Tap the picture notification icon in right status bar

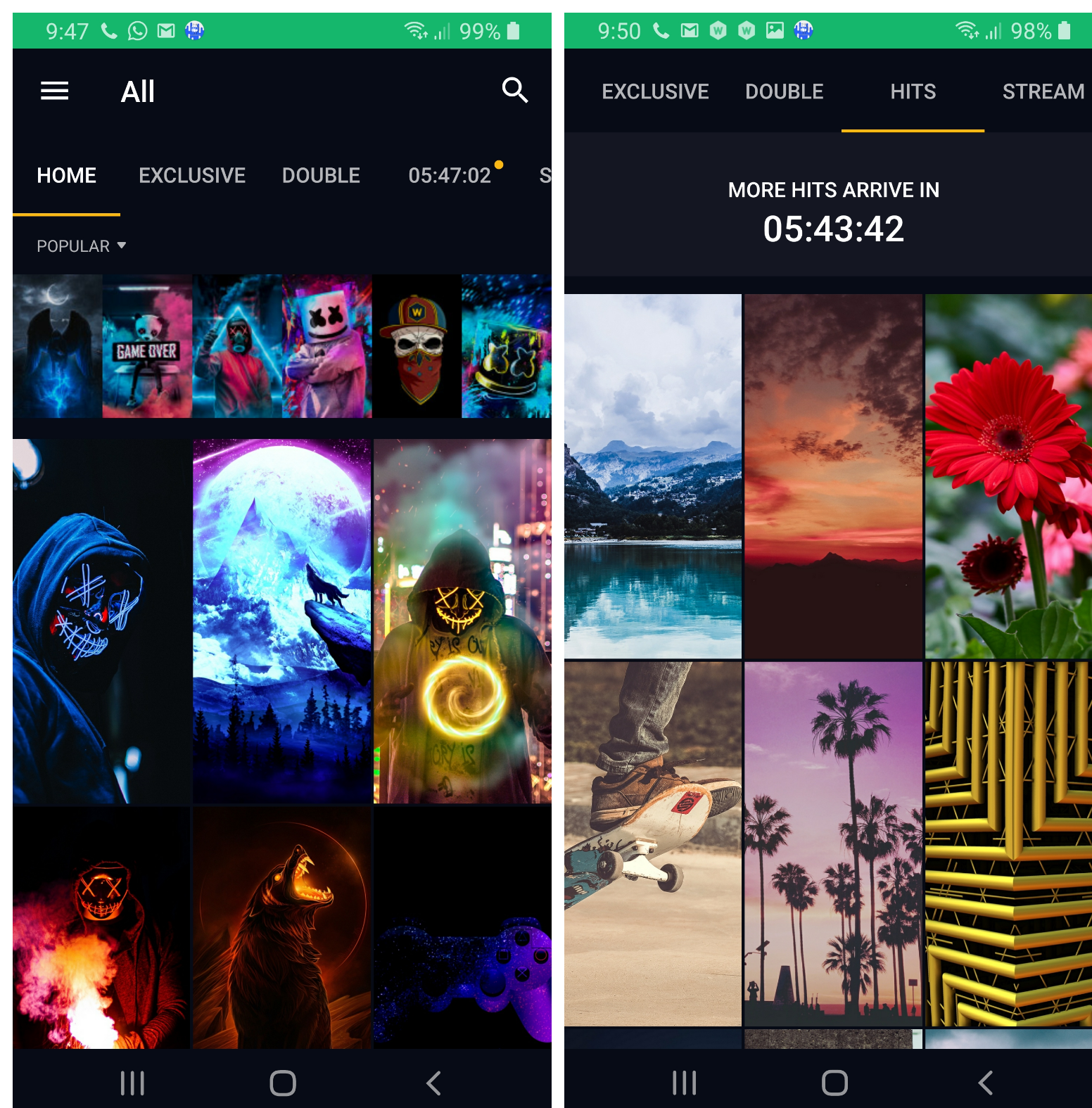pyautogui.click(x=775, y=30)
